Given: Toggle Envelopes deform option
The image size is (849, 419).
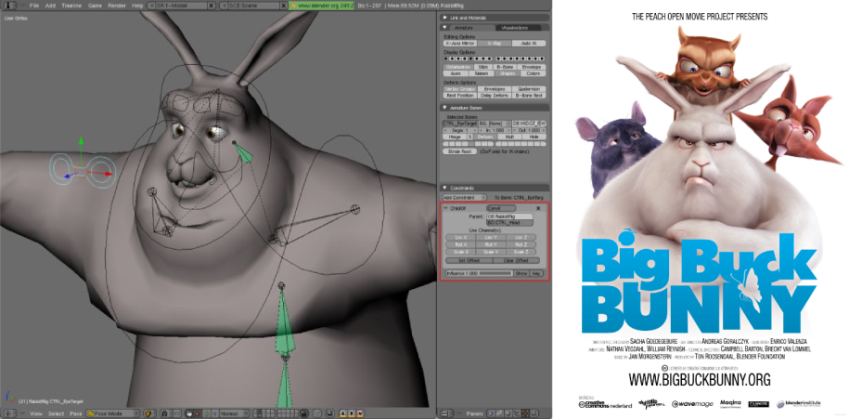Looking at the screenshot, I should click(x=494, y=89).
